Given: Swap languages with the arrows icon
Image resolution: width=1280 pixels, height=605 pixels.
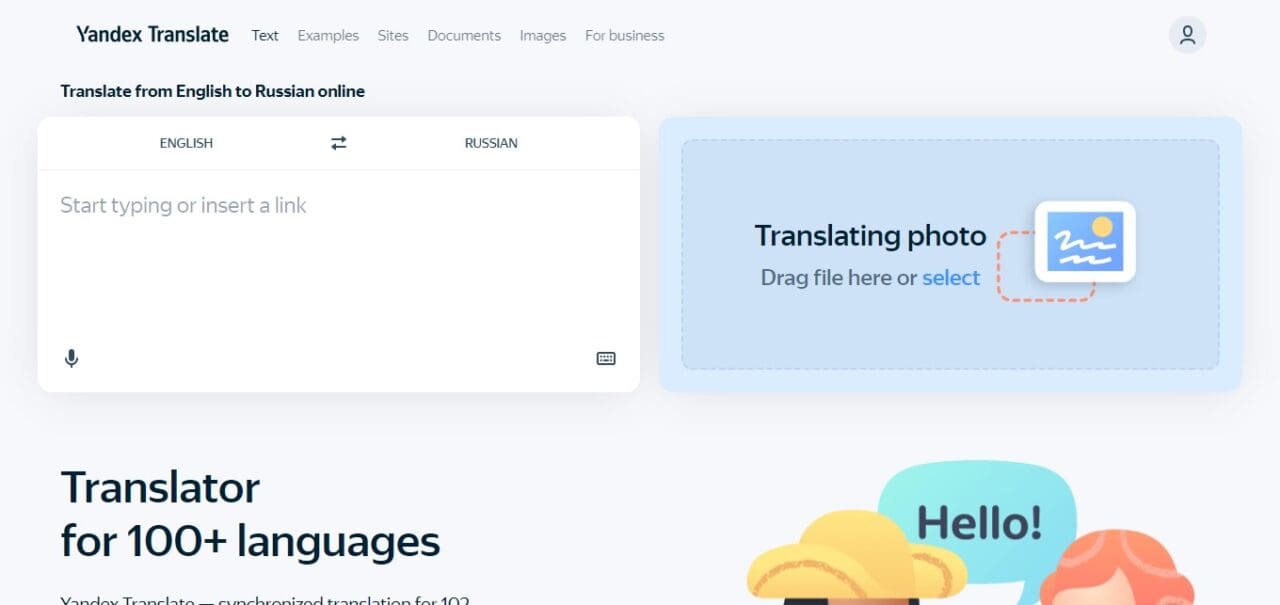Looking at the screenshot, I should pos(339,143).
